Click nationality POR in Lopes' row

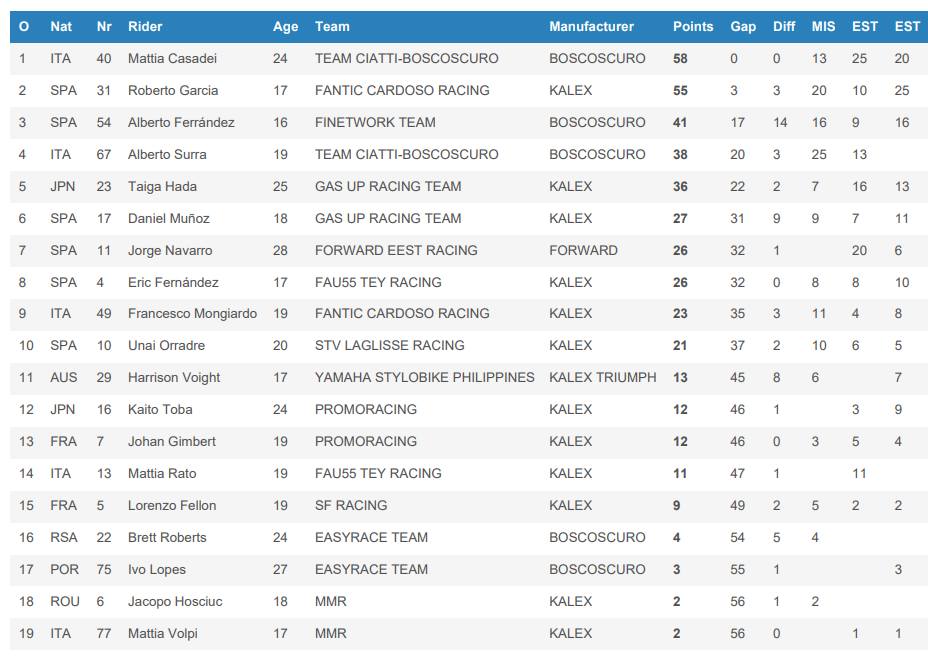[64, 569]
